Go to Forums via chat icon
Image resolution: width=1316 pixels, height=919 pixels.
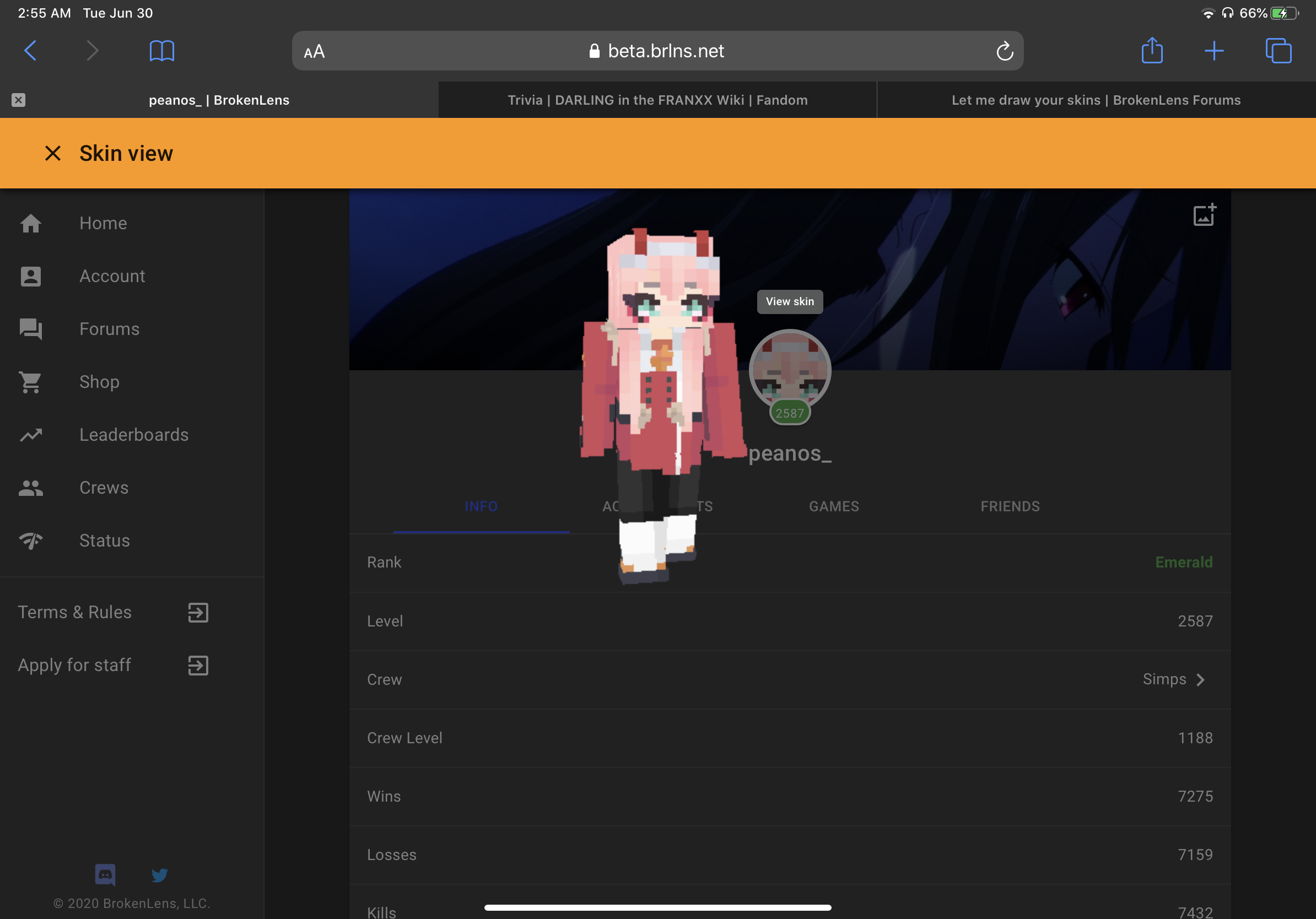(31, 329)
